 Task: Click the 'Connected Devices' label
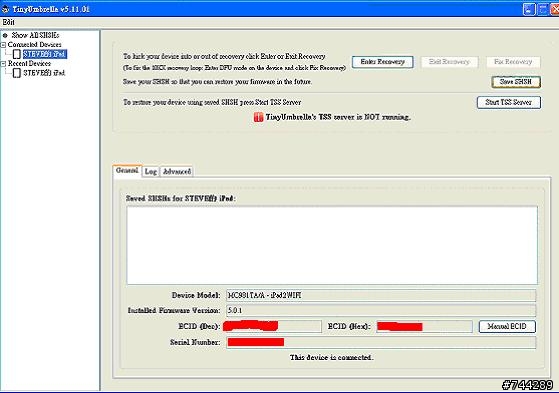click(x=35, y=45)
